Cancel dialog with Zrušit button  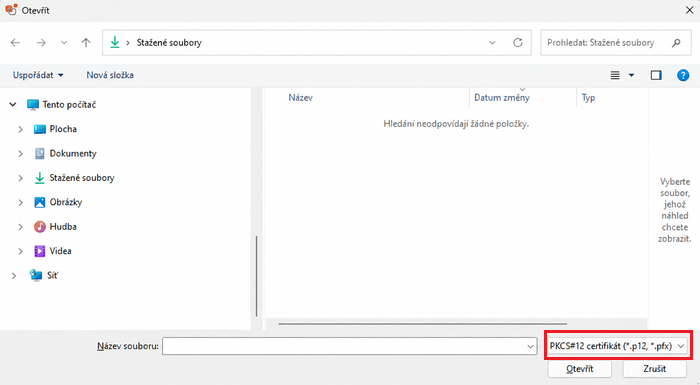coord(654,369)
